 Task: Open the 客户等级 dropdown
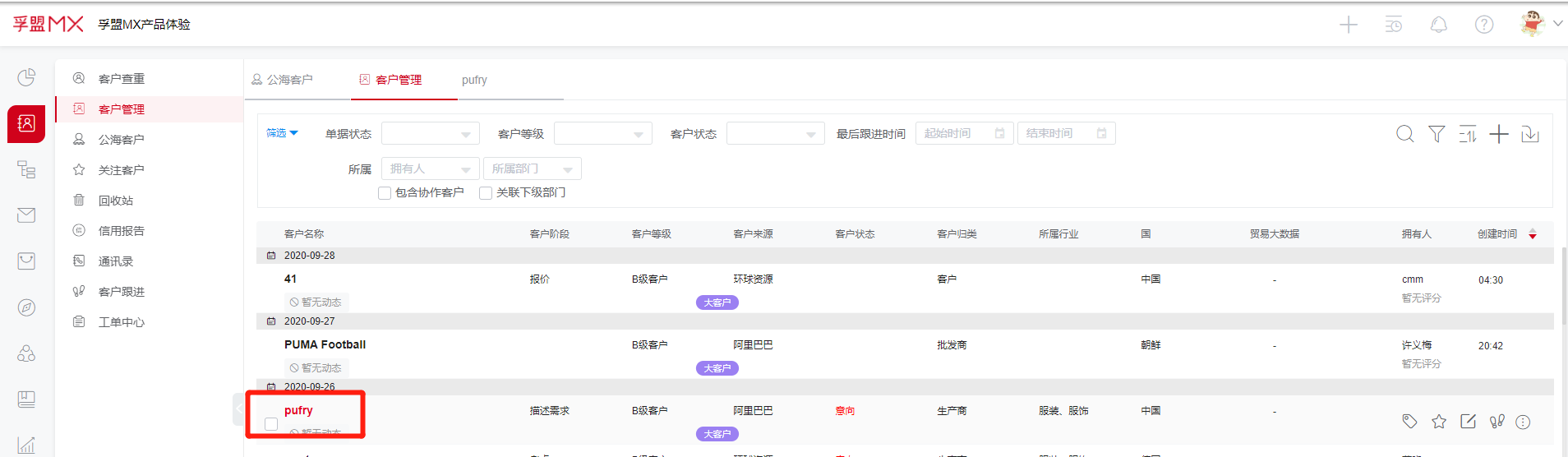point(602,134)
